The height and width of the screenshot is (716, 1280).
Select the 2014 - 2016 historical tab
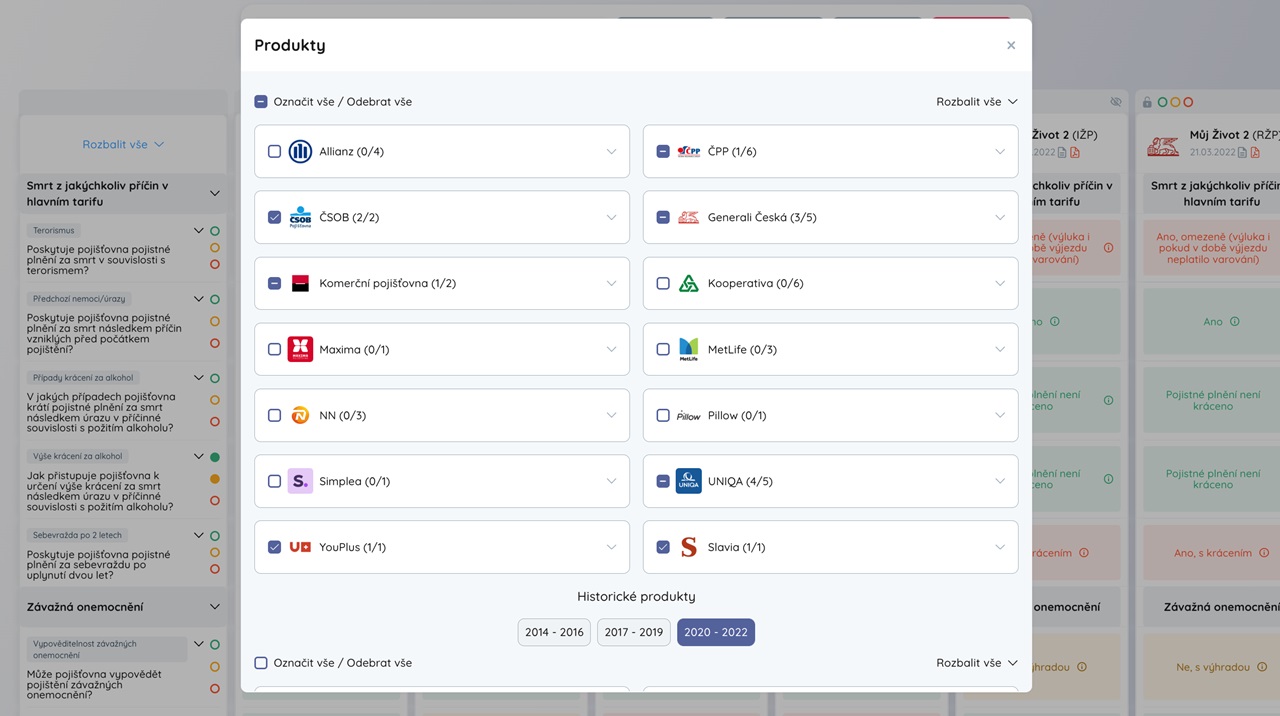coord(554,632)
